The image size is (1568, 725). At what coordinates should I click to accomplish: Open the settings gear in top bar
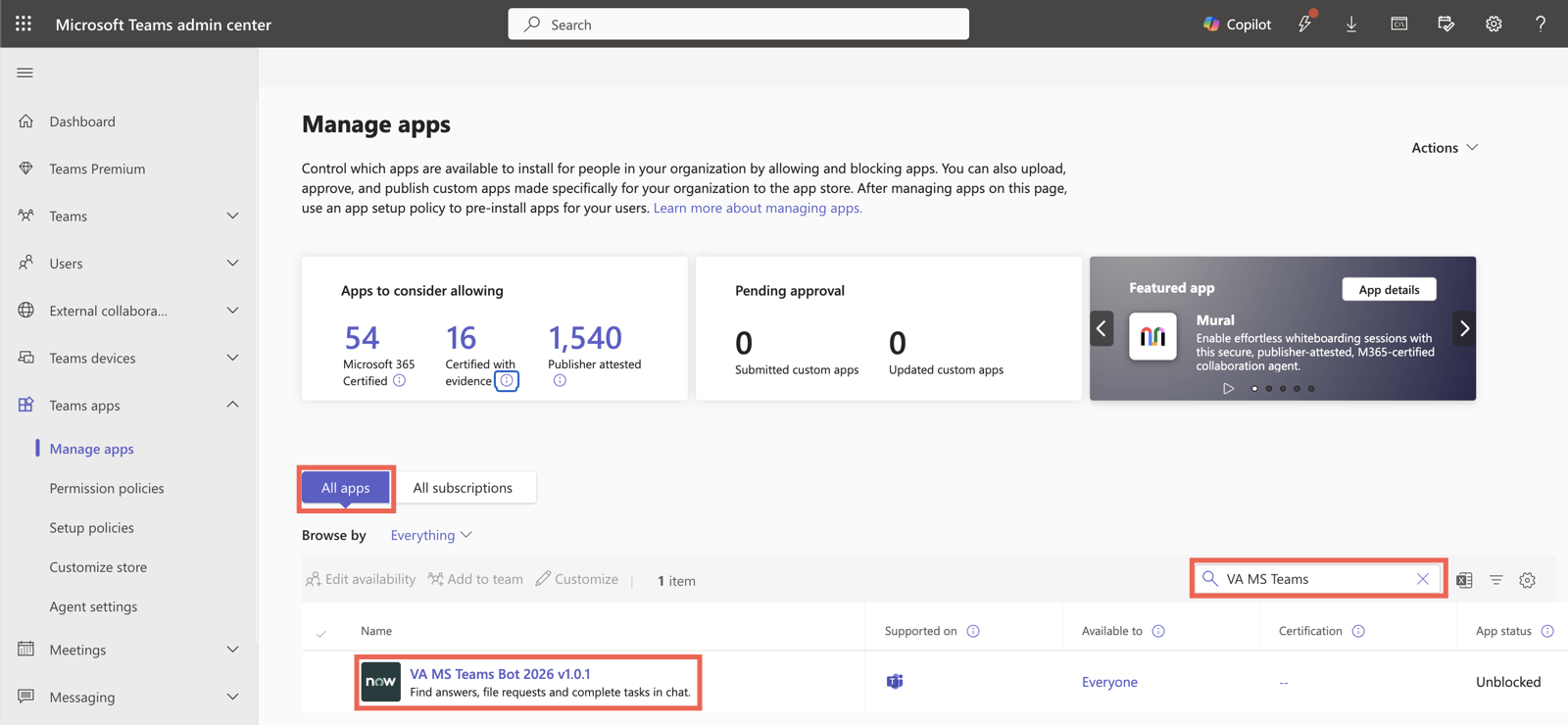1494,24
